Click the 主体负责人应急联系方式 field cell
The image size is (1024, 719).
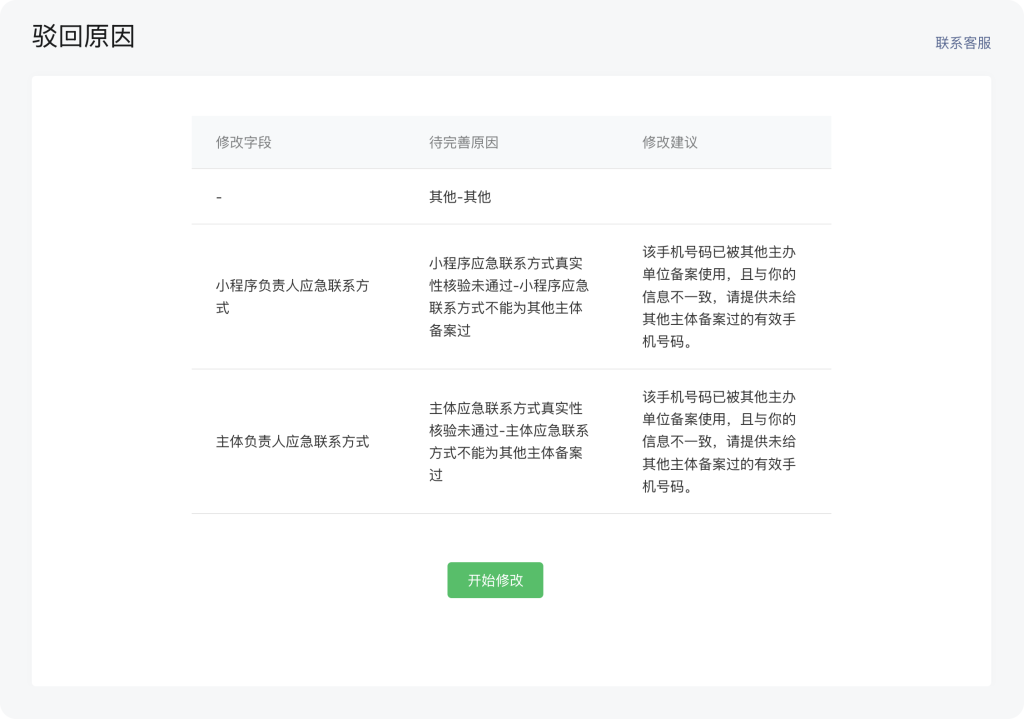[292, 442]
